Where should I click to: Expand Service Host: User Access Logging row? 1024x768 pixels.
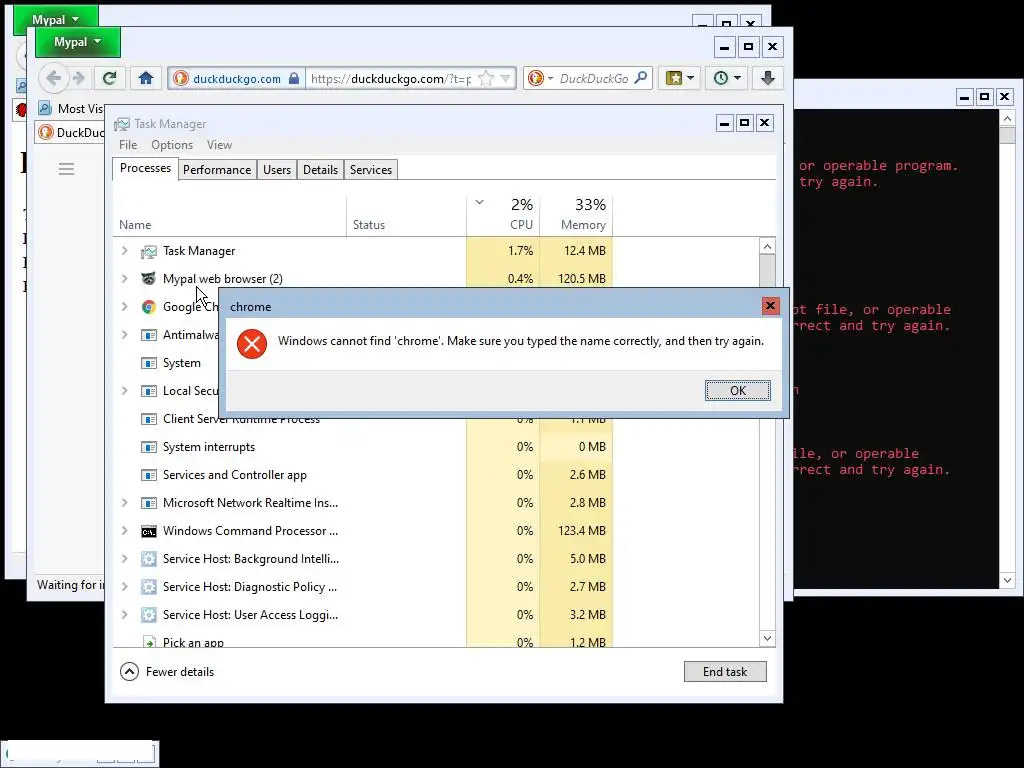coord(124,615)
